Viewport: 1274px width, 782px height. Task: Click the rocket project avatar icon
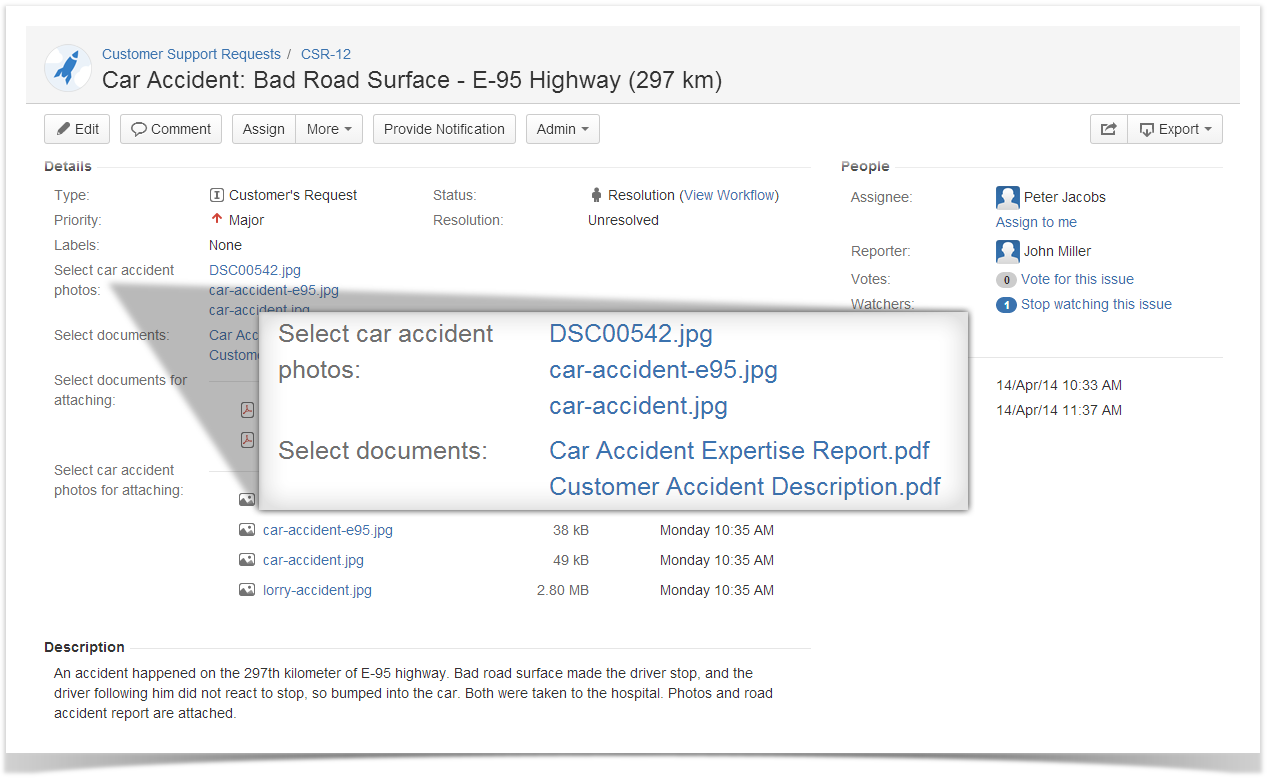(68, 68)
